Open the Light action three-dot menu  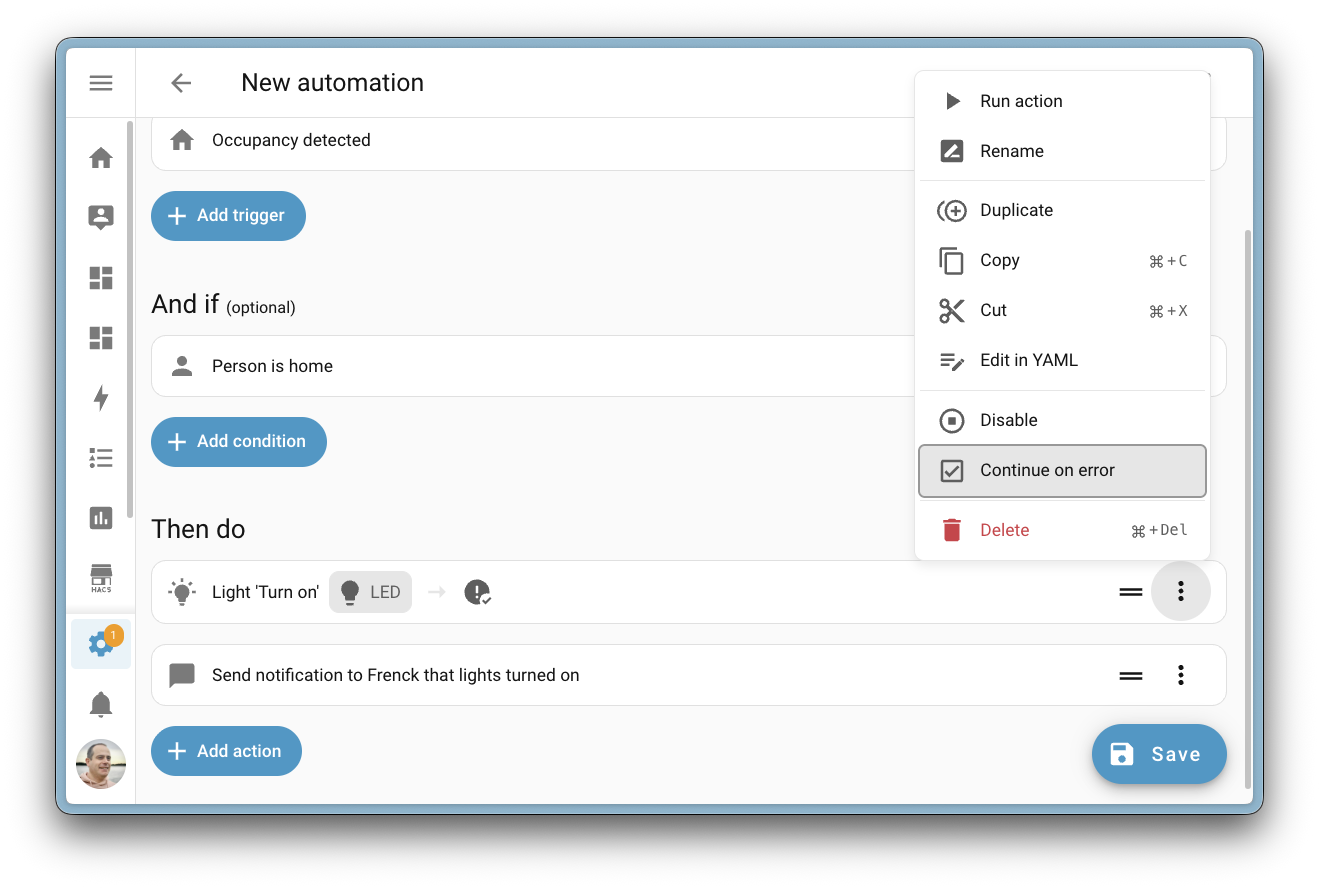click(1181, 591)
